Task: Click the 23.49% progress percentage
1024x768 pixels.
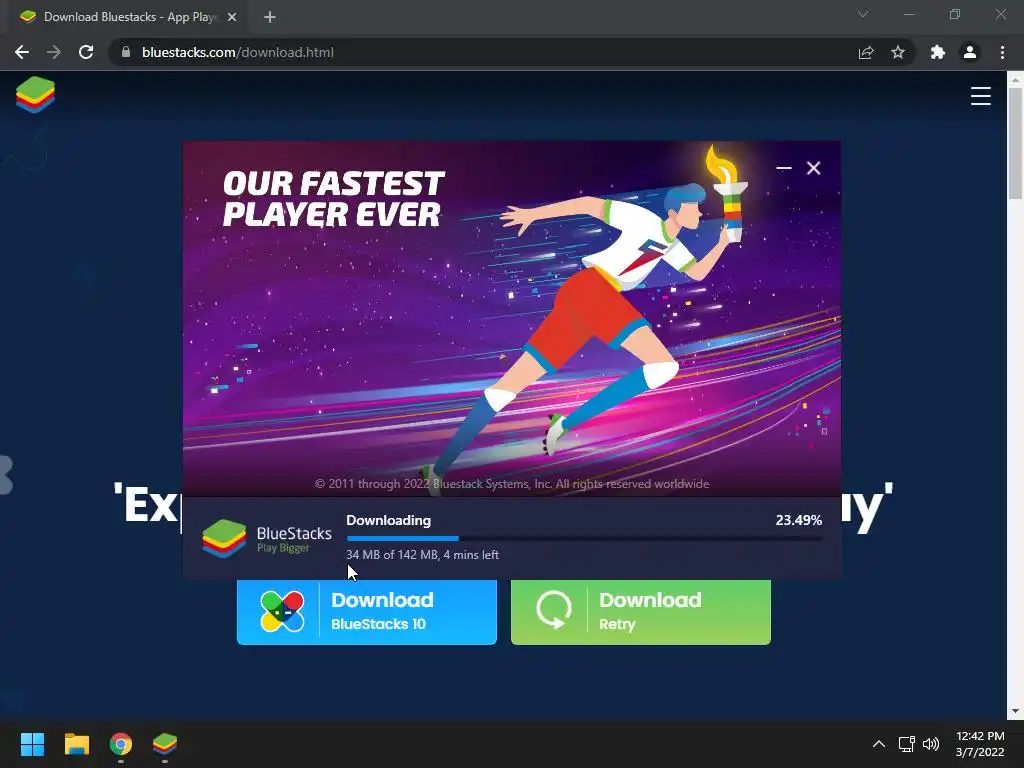Action: [799, 520]
